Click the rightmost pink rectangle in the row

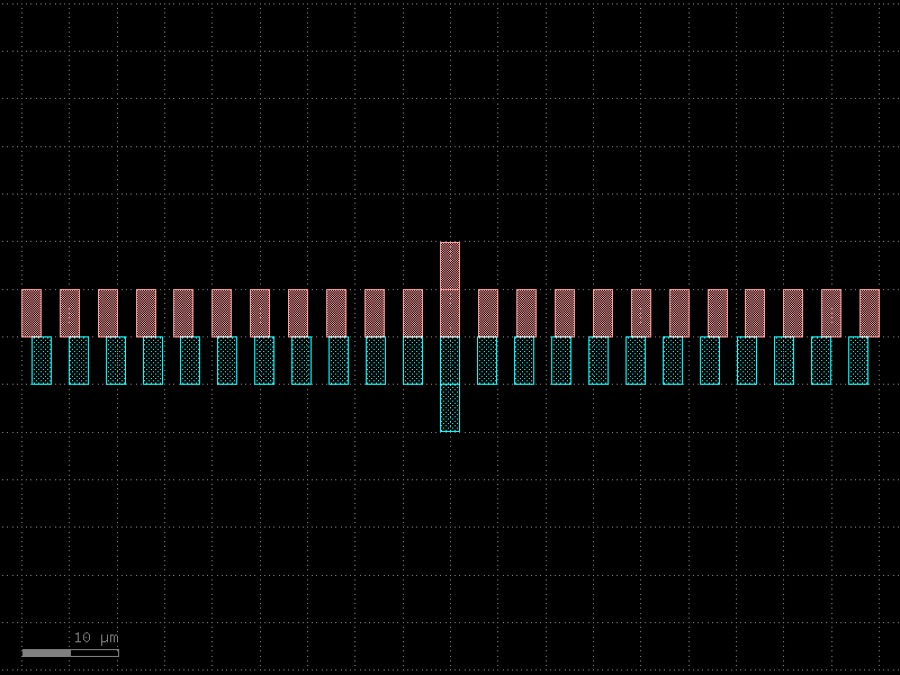point(870,313)
